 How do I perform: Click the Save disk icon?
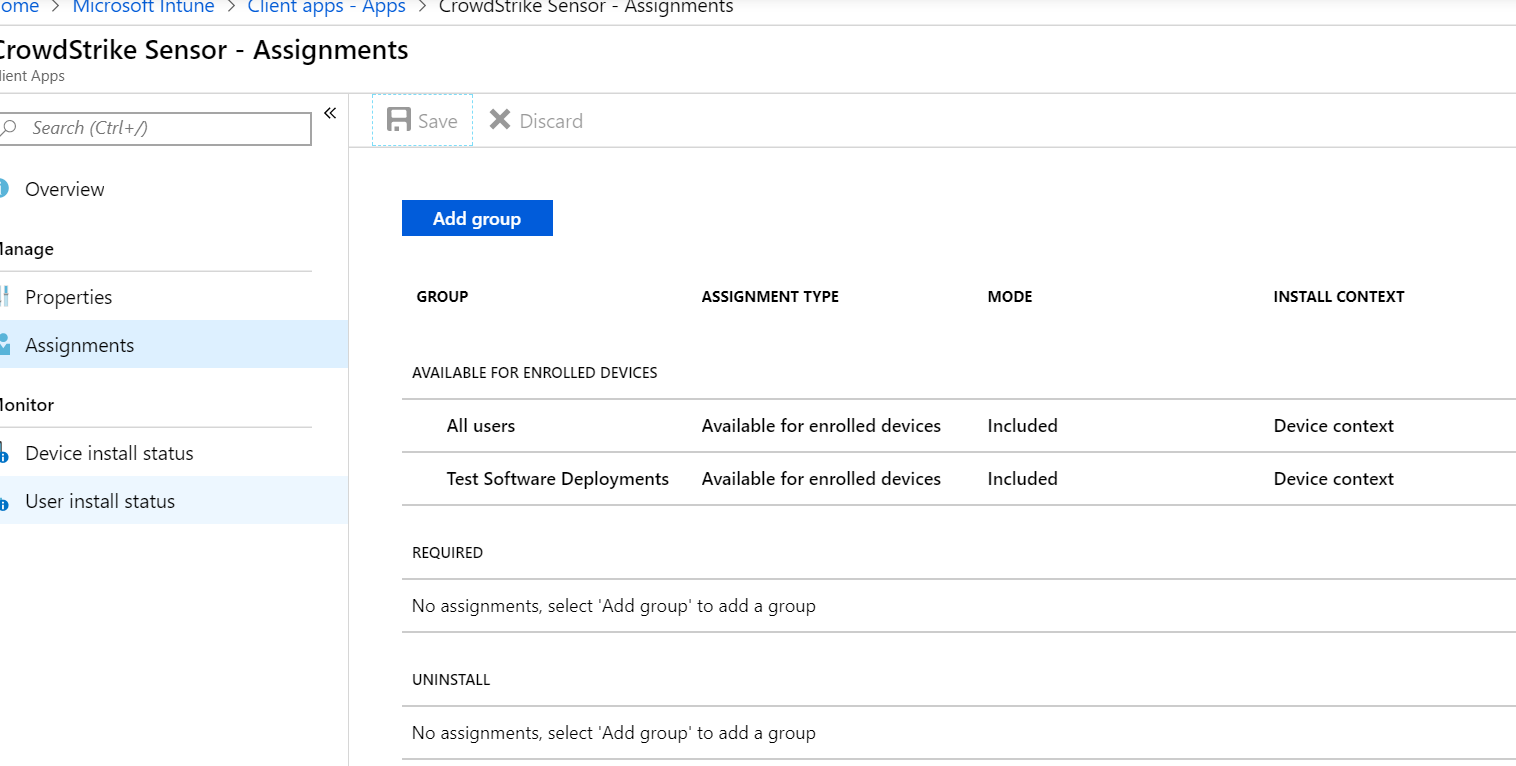coord(399,119)
